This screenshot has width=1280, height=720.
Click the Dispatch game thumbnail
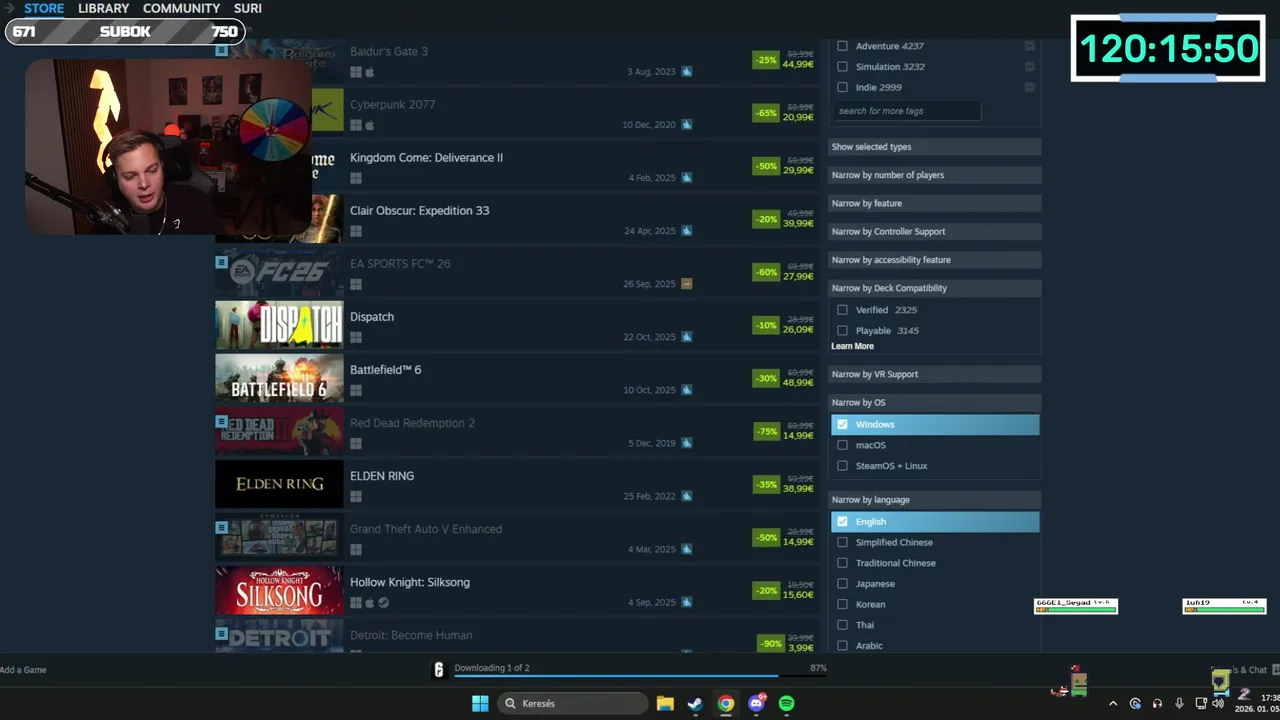click(279, 325)
